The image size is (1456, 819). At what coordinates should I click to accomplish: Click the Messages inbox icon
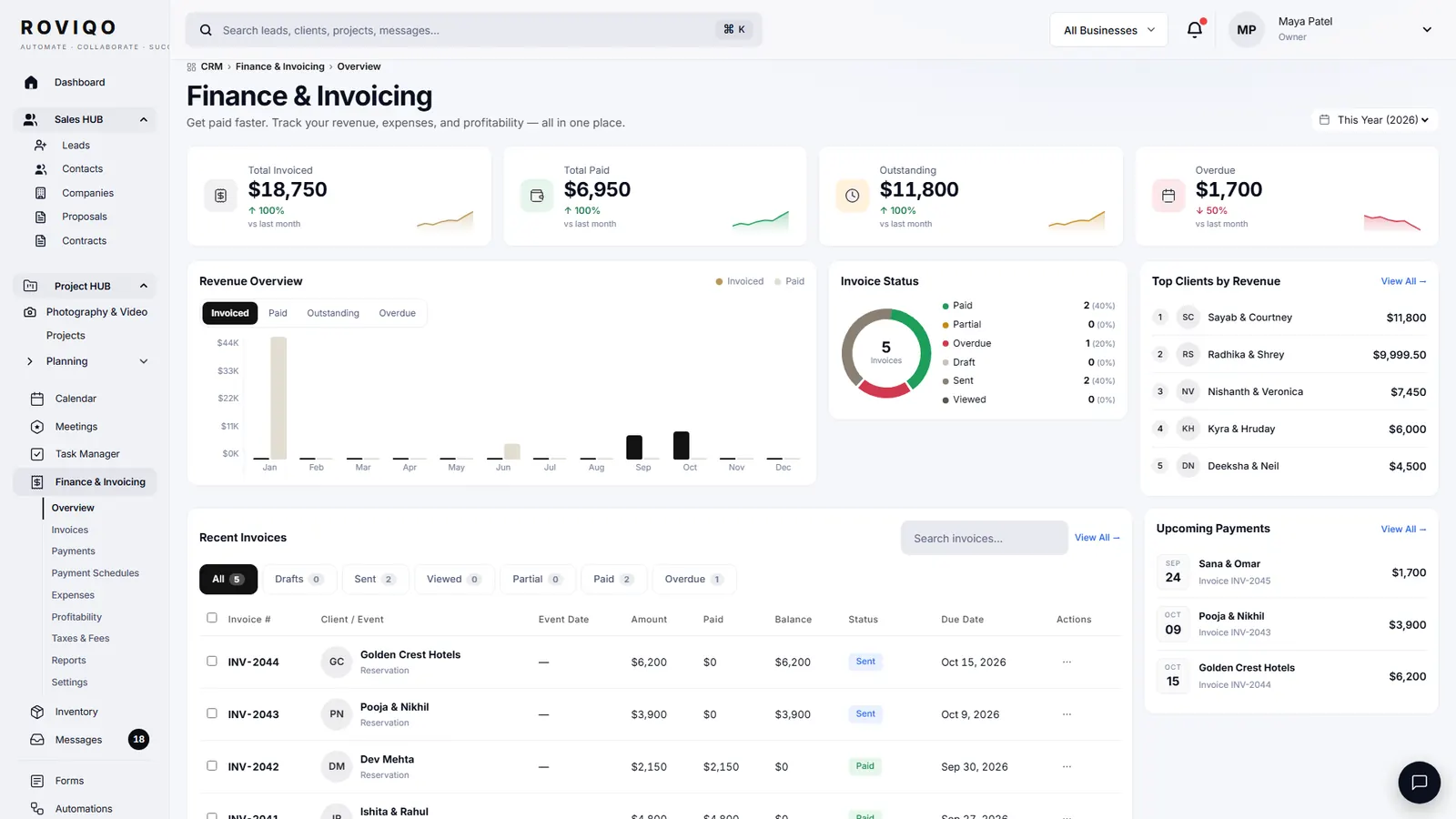click(37, 740)
